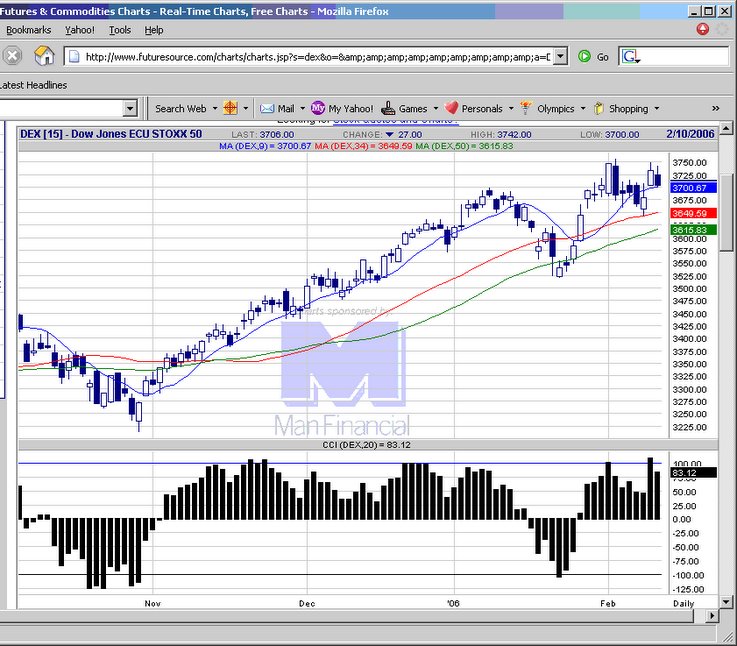Click the Shopping bag icon
Viewport: 737px width, 646px height.
tap(598, 109)
